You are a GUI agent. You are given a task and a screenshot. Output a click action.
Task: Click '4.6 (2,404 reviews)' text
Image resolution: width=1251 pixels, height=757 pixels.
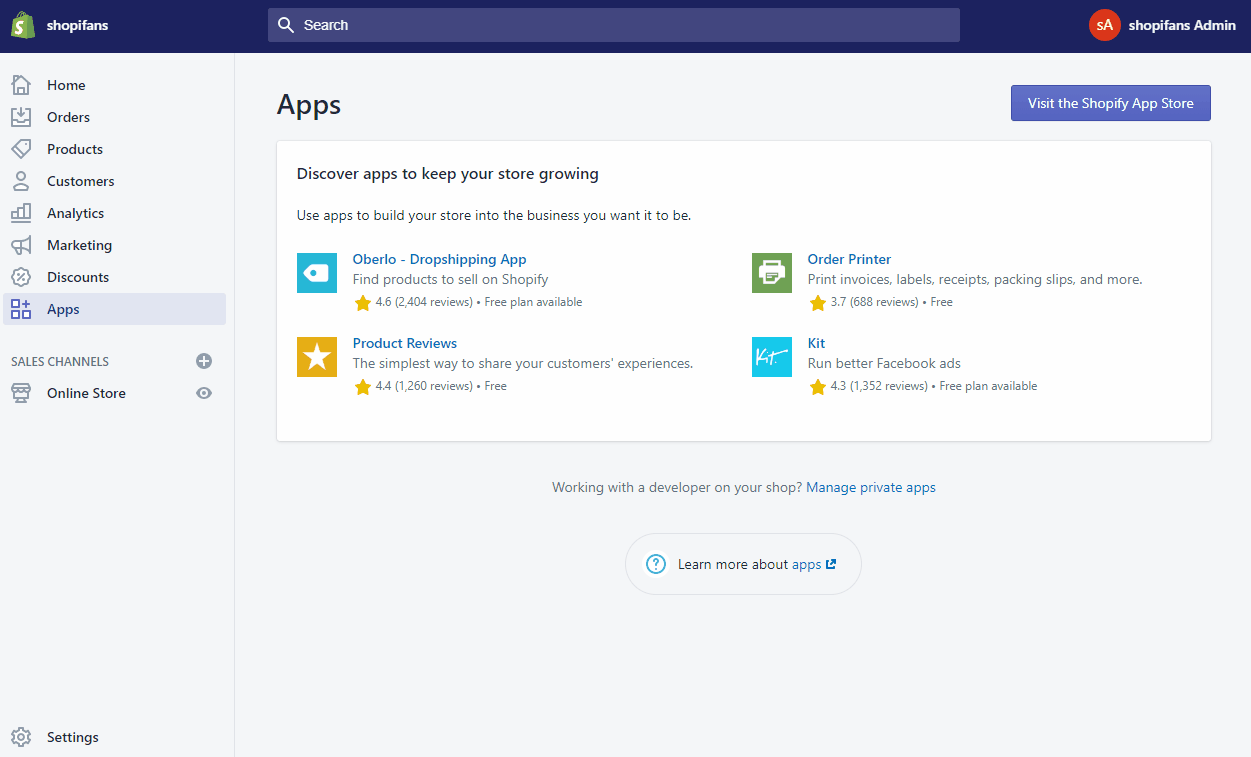[x=424, y=302]
